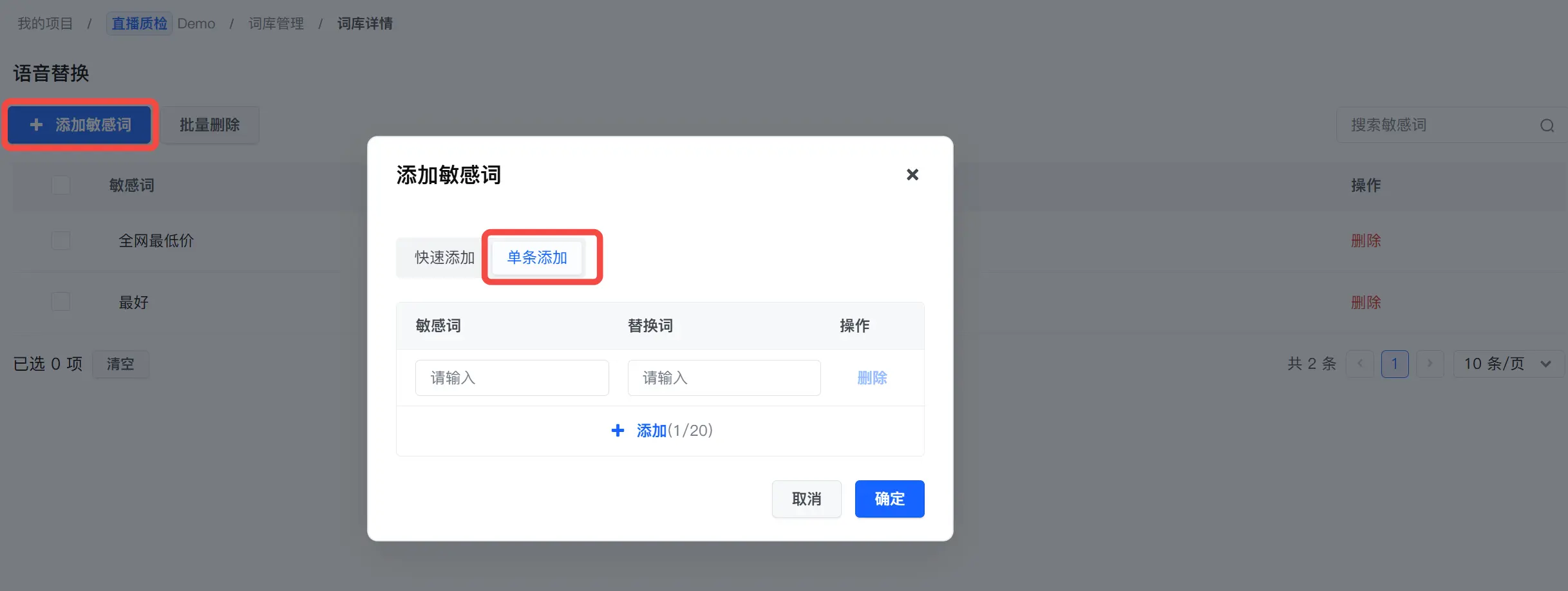Click the Demo project breadcrumb
The width and height of the screenshot is (1568, 591).
[x=161, y=24]
